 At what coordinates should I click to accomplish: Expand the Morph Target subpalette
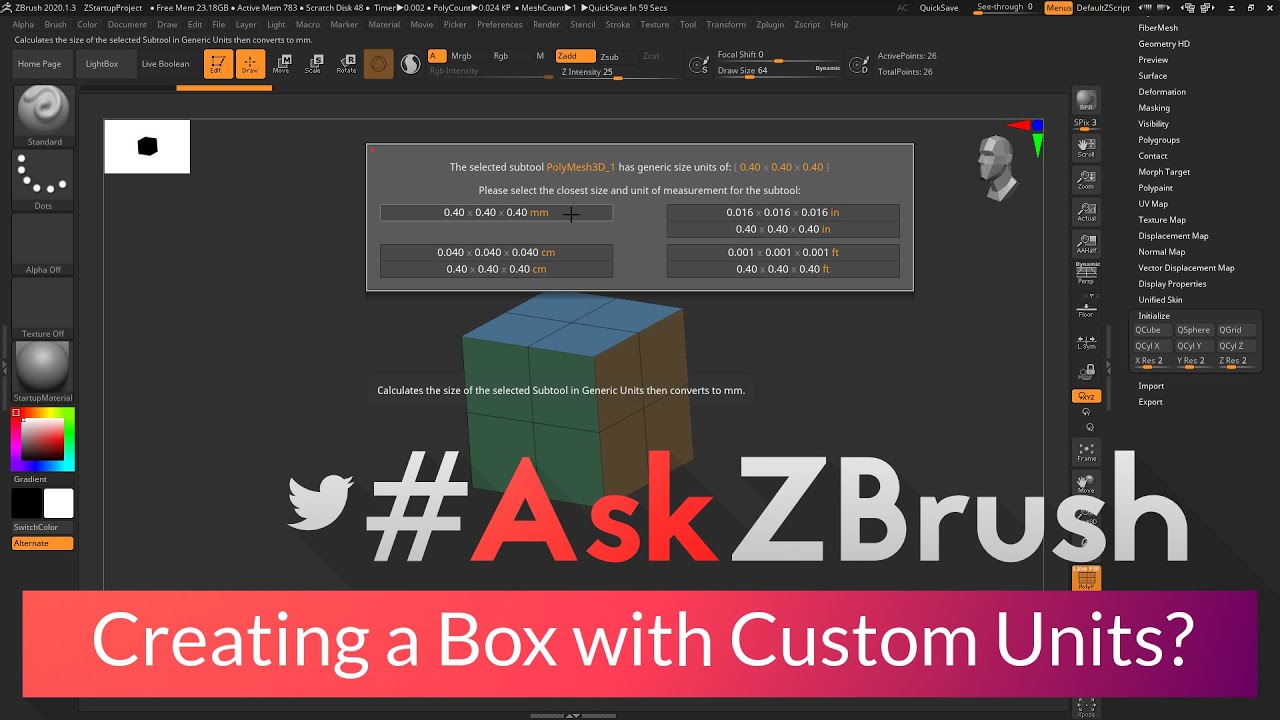pyautogui.click(x=1164, y=172)
